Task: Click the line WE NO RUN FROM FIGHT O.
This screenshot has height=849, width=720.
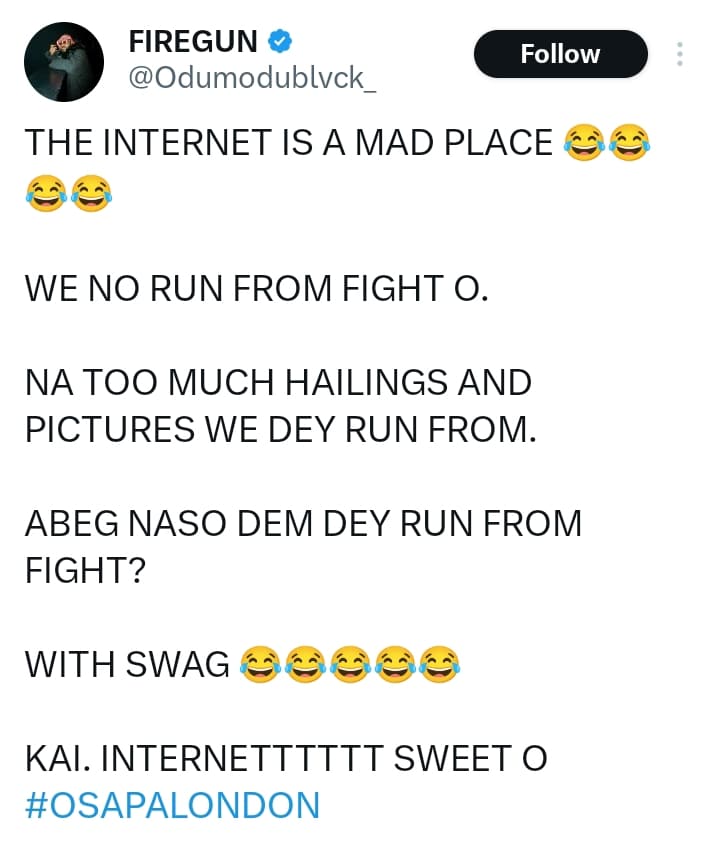Action: pyautogui.click(x=257, y=288)
